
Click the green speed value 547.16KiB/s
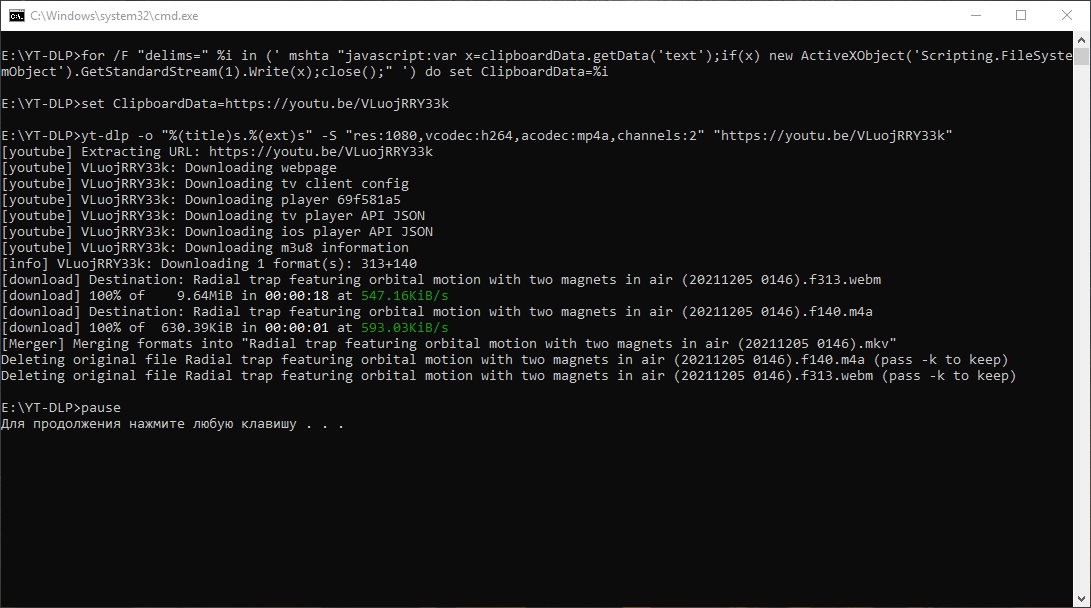pos(404,296)
